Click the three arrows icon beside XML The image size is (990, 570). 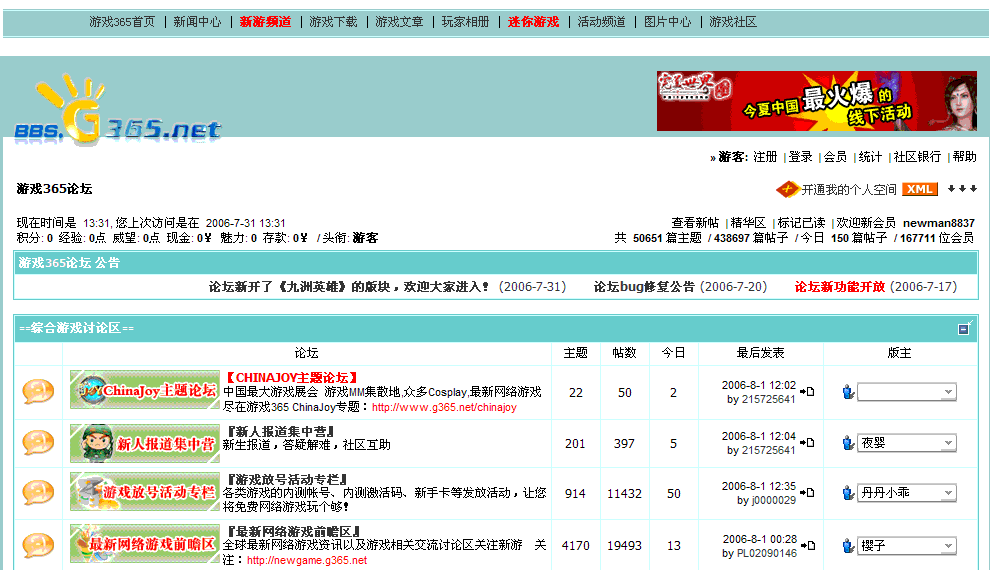pos(962,189)
